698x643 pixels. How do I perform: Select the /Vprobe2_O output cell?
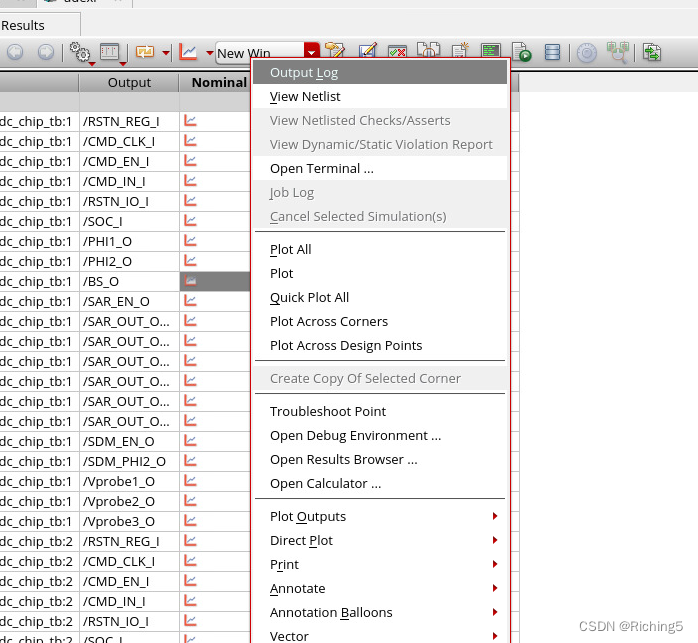[129, 501]
